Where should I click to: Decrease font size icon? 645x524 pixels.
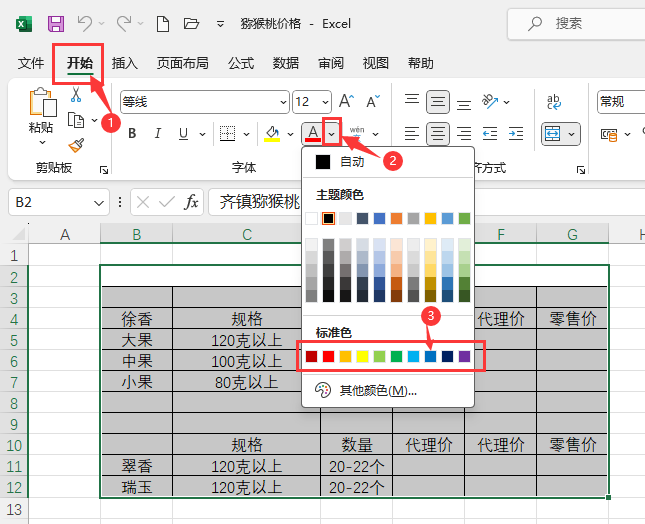click(373, 101)
